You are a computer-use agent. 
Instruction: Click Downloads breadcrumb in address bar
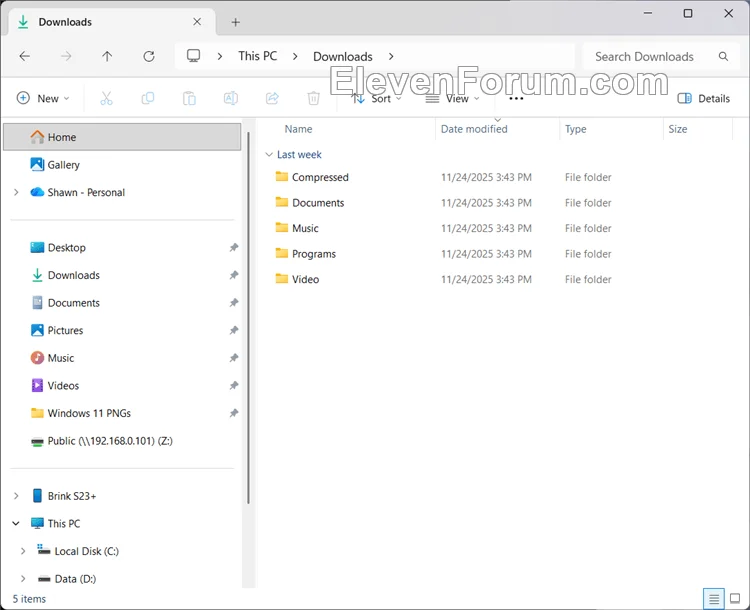342,56
